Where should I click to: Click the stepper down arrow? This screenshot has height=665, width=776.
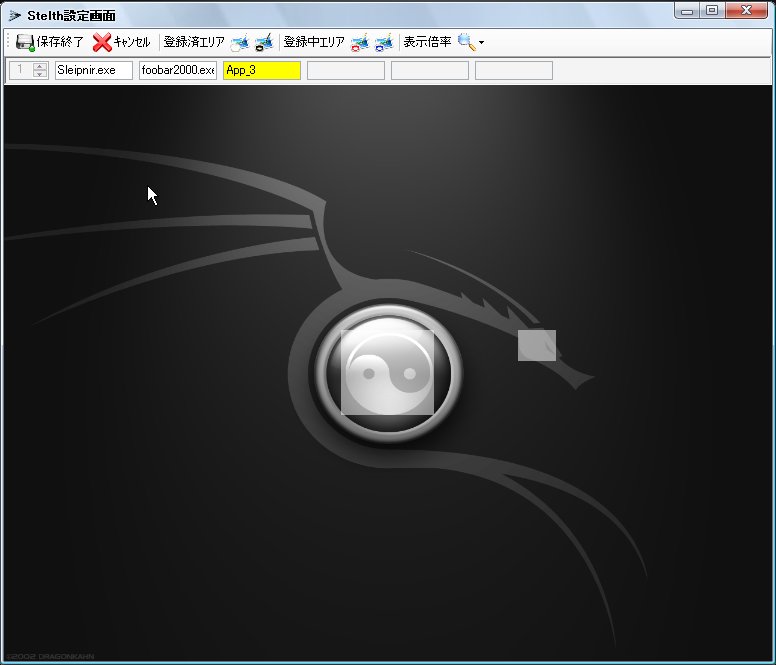point(40,74)
